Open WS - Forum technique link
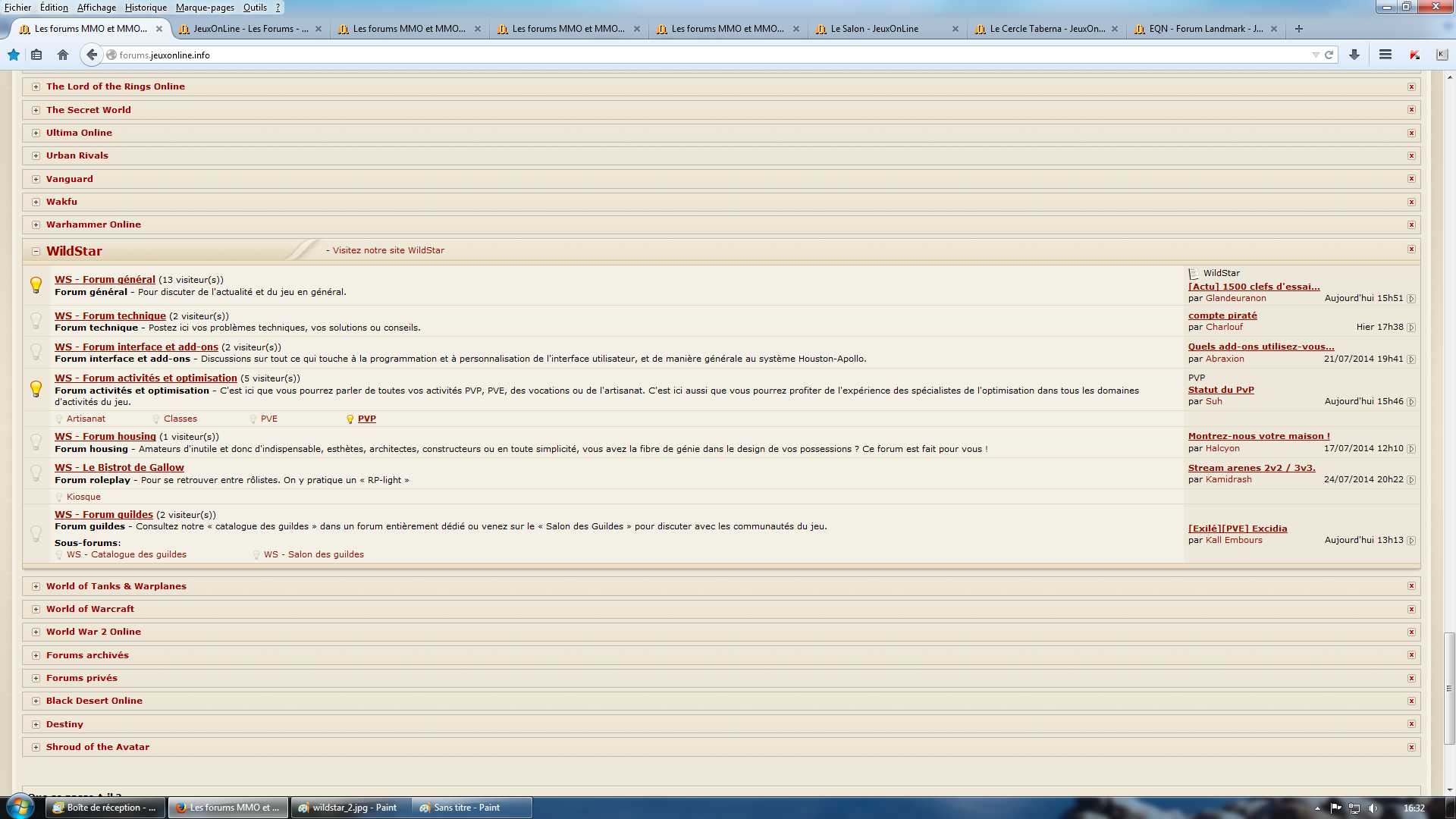Image resolution: width=1456 pixels, height=819 pixels. pyautogui.click(x=110, y=316)
